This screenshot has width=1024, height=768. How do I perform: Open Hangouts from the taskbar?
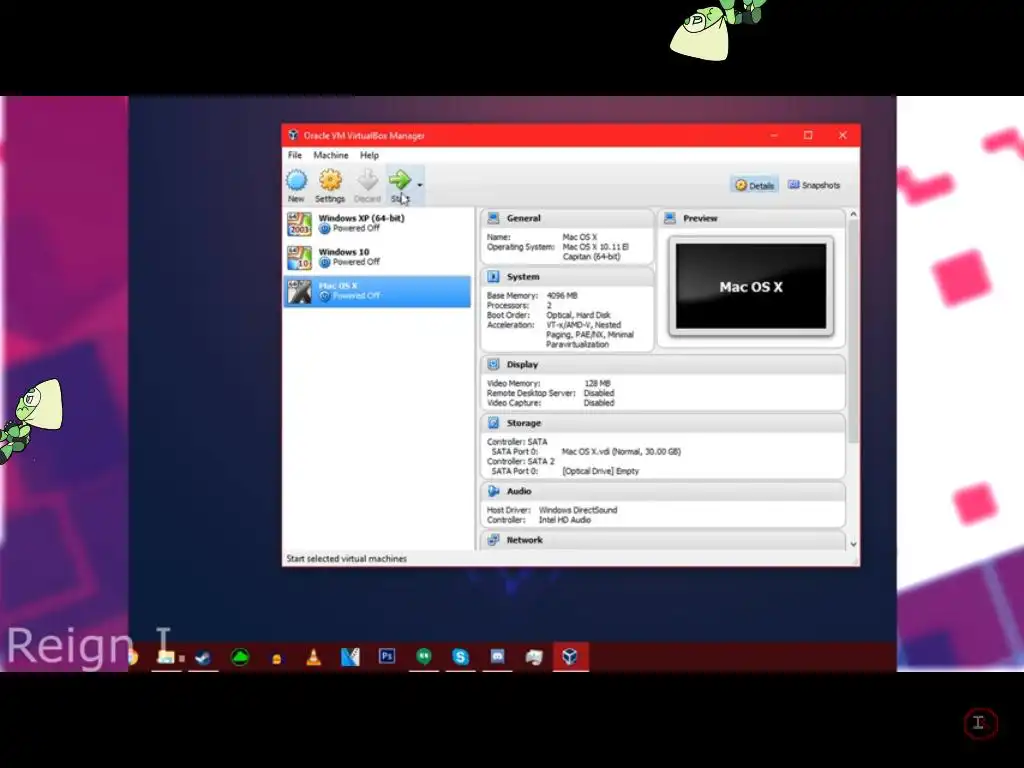424,657
